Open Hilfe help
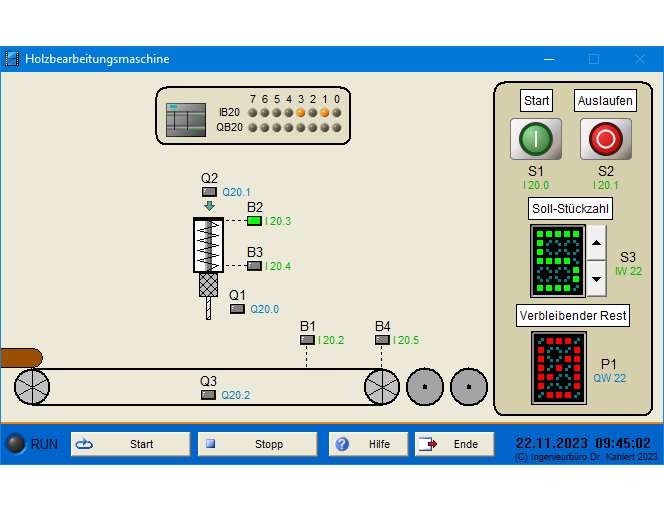The image size is (664, 511). pos(368,444)
